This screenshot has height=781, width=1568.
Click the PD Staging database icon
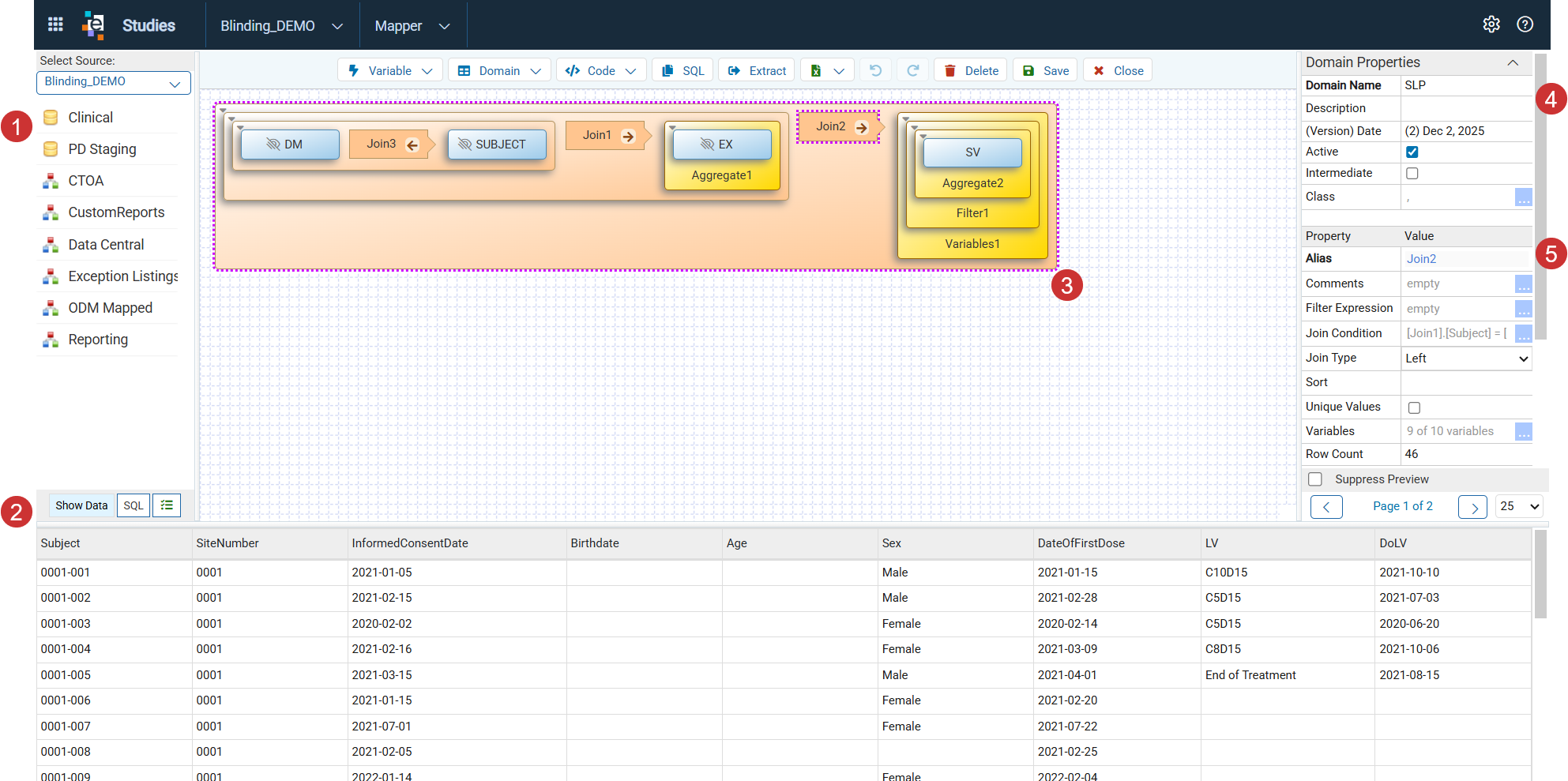tap(51, 149)
